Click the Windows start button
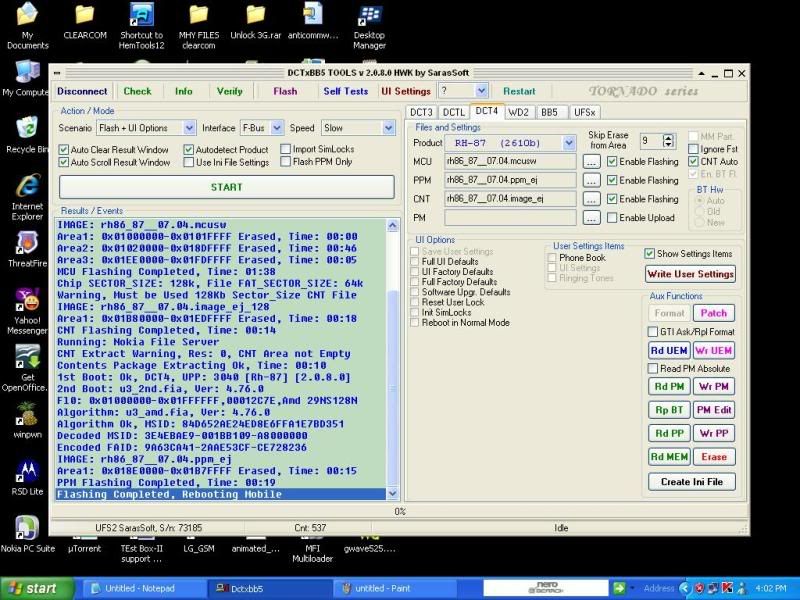This screenshot has height=600, width=800. [x=35, y=588]
